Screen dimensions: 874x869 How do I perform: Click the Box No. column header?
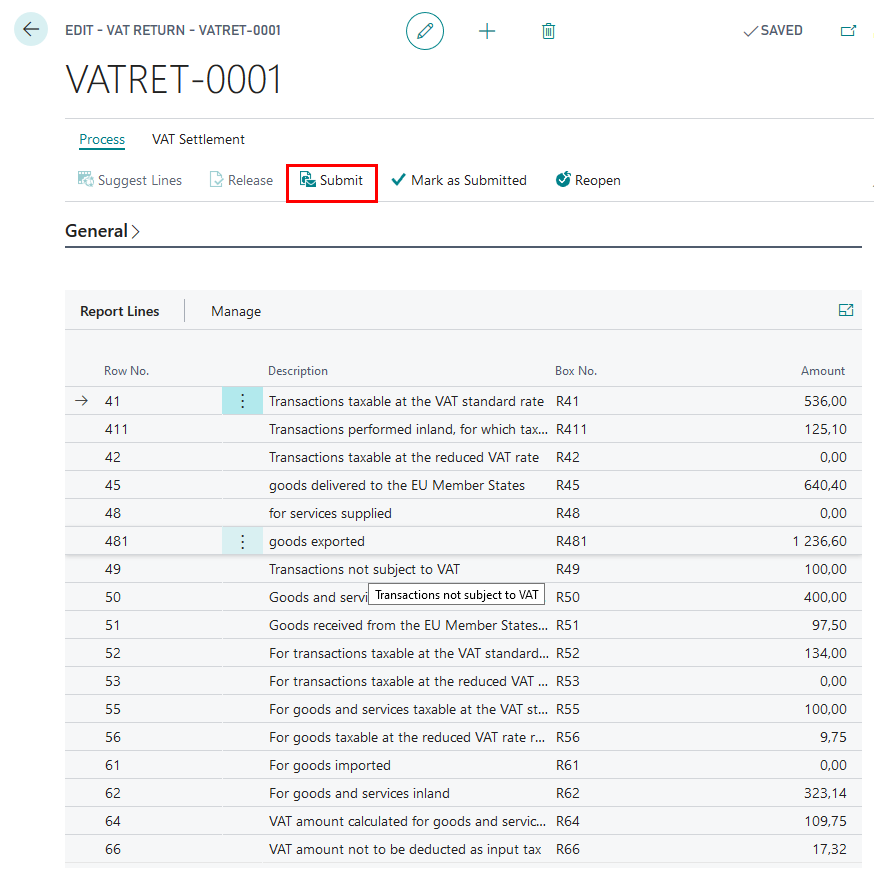click(x=576, y=371)
